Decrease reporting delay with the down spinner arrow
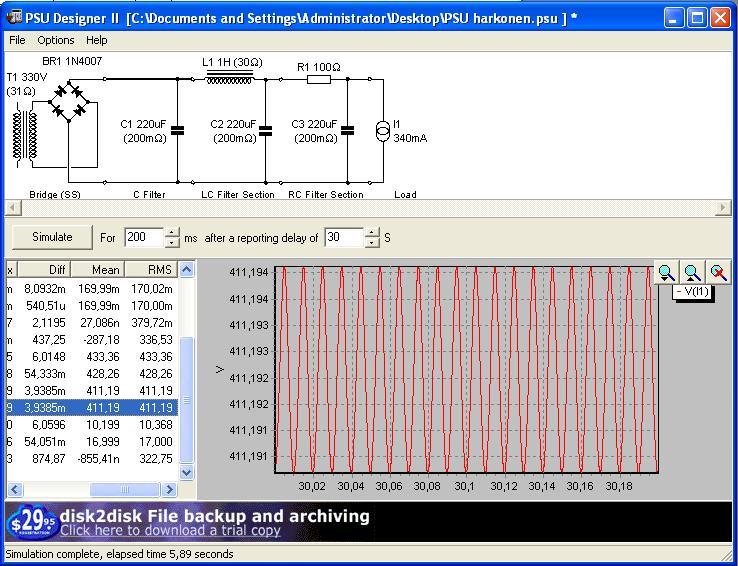This screenshot has width=738, height=566. 372,243
